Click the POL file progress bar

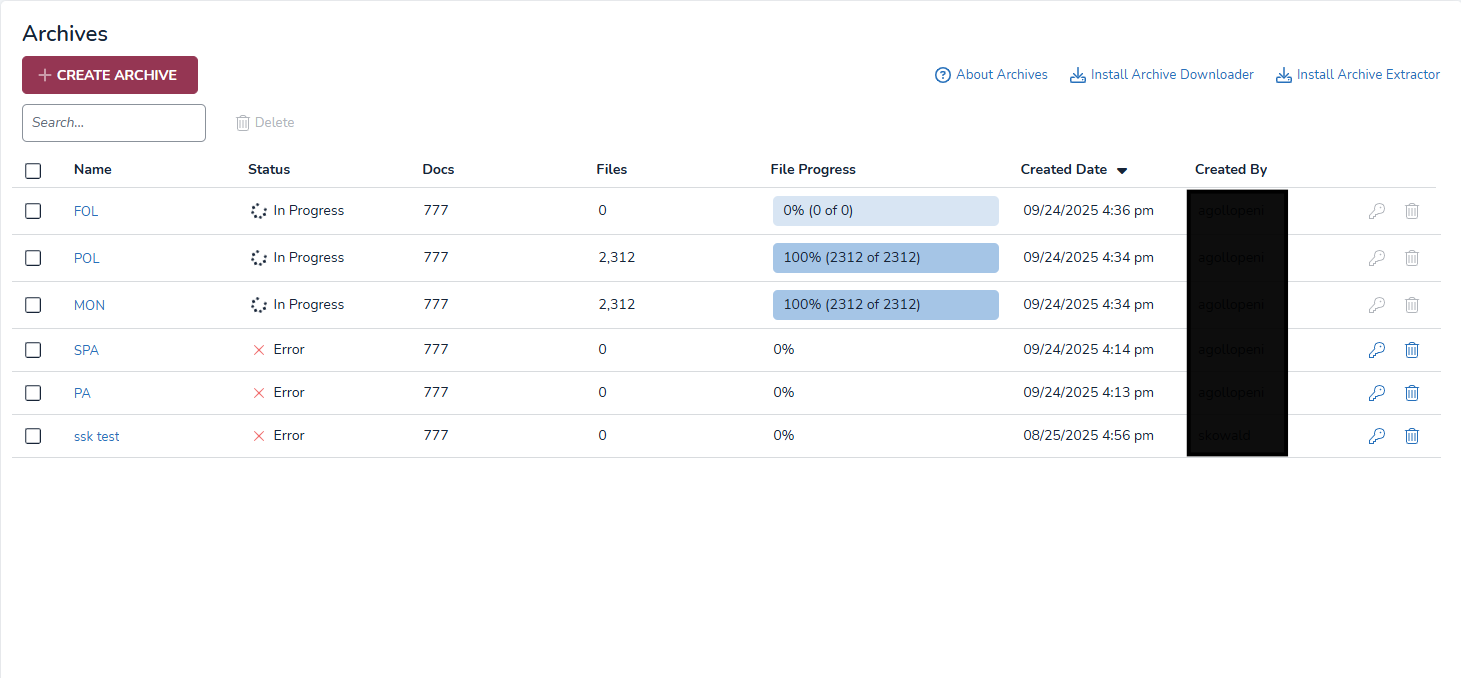click(x=885, y=258)
